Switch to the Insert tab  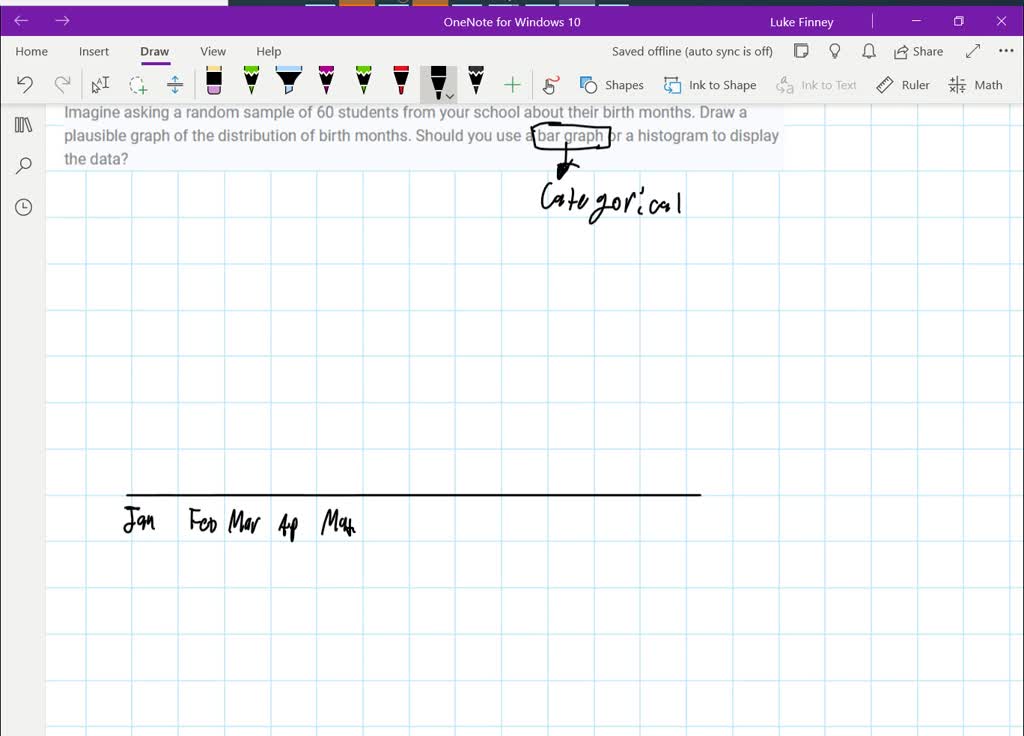[94, 51]
